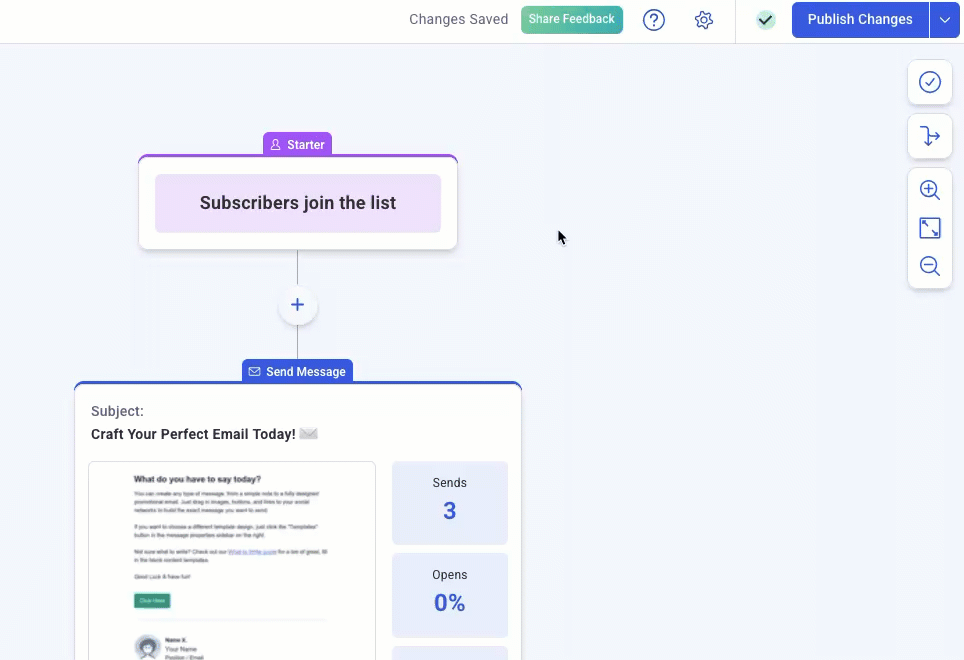Click the circled checkmark tool on right panel
The image size is (964, 660).
pyautogui.click(x=930, y=82)
